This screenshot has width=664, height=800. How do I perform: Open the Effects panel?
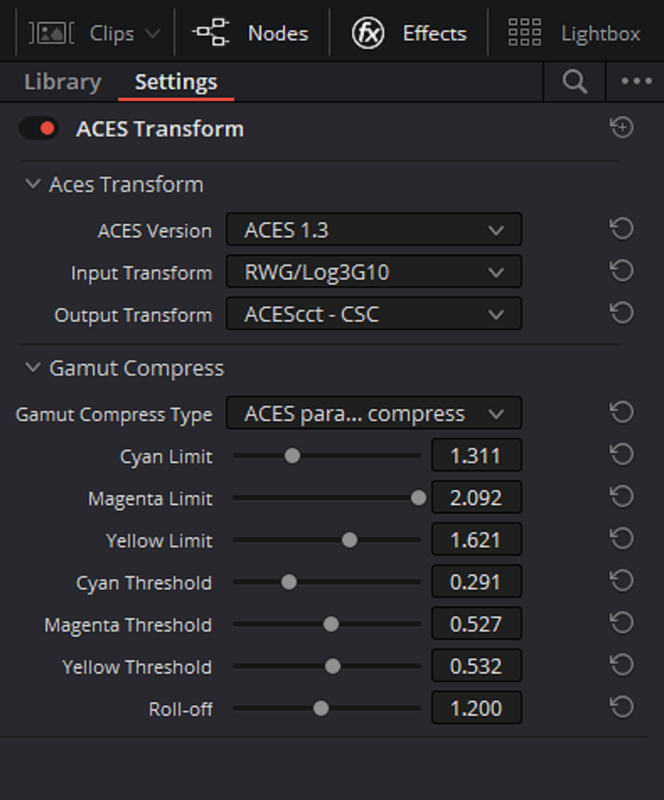click(409, 34)
